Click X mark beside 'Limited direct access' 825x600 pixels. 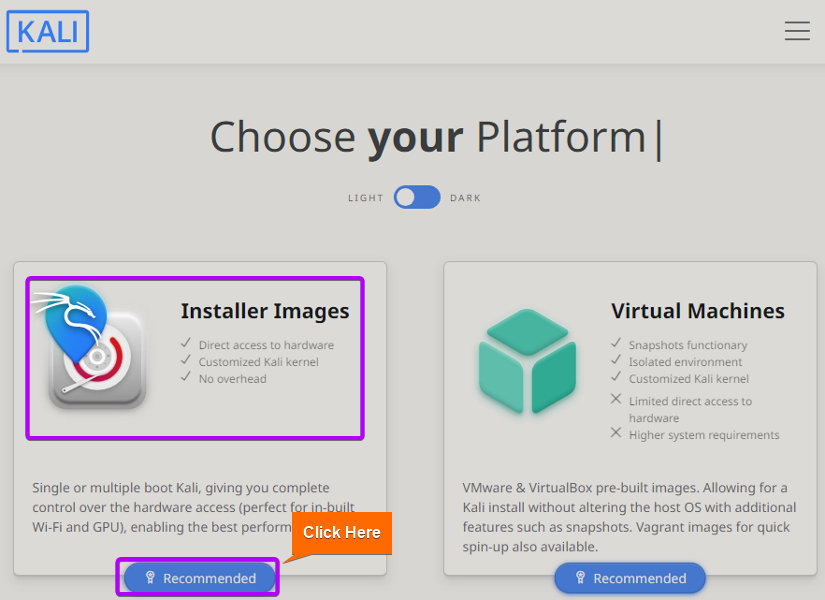tap(616, 398)
